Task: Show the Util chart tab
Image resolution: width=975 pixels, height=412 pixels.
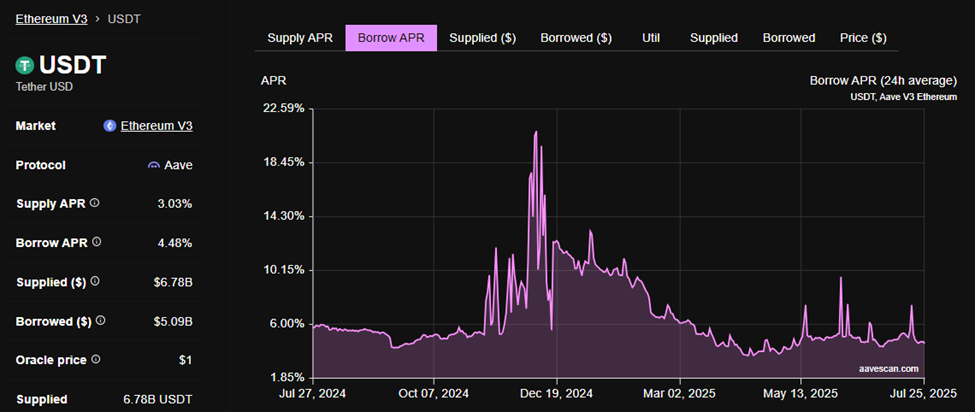Action: tap(650, 38)
